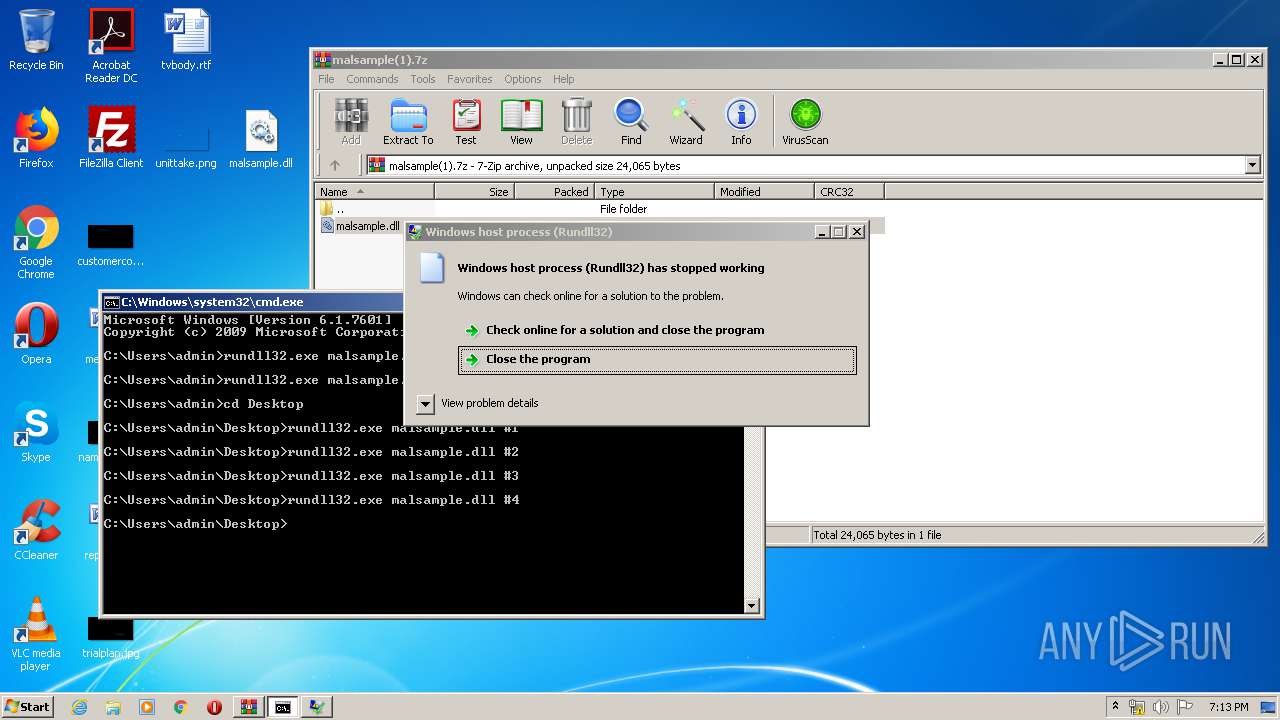Sort files by Name column
The image size is (1280, 720).
pyautogui.click(x=375, y=192)
